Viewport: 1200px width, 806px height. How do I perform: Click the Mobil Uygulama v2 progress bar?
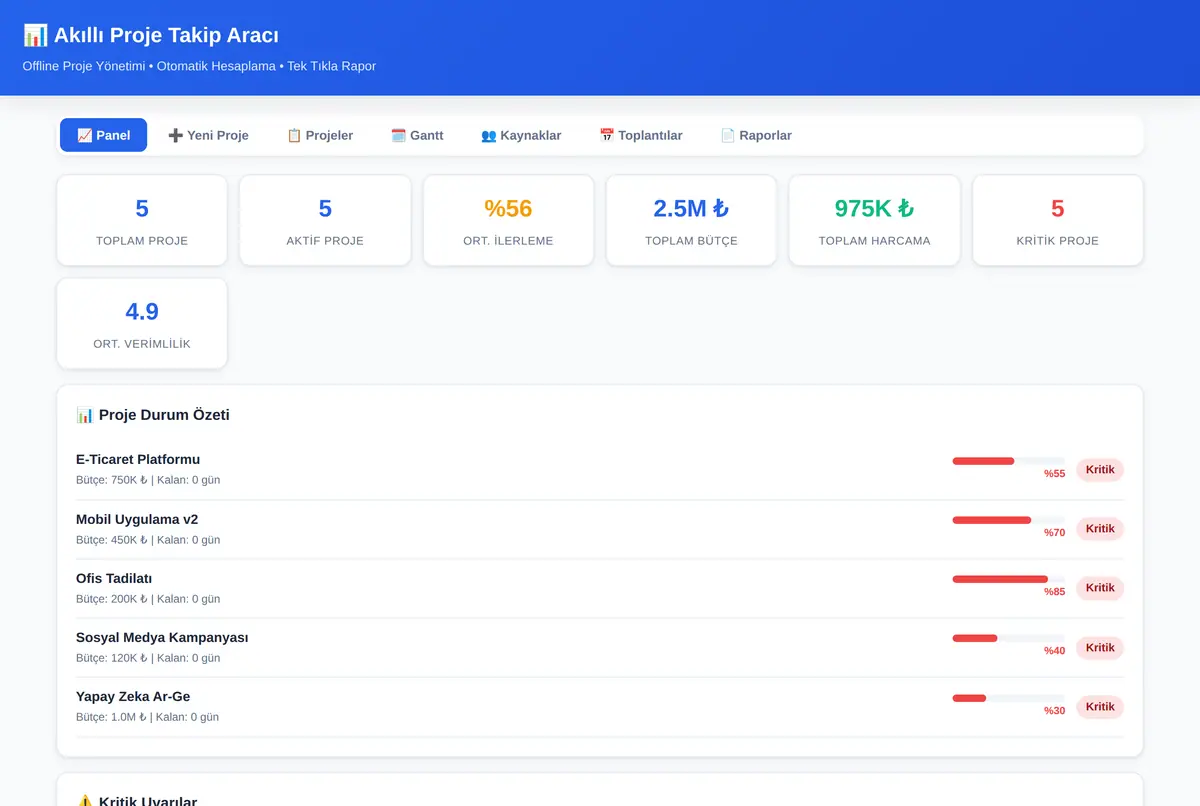tap(1008, 520)
